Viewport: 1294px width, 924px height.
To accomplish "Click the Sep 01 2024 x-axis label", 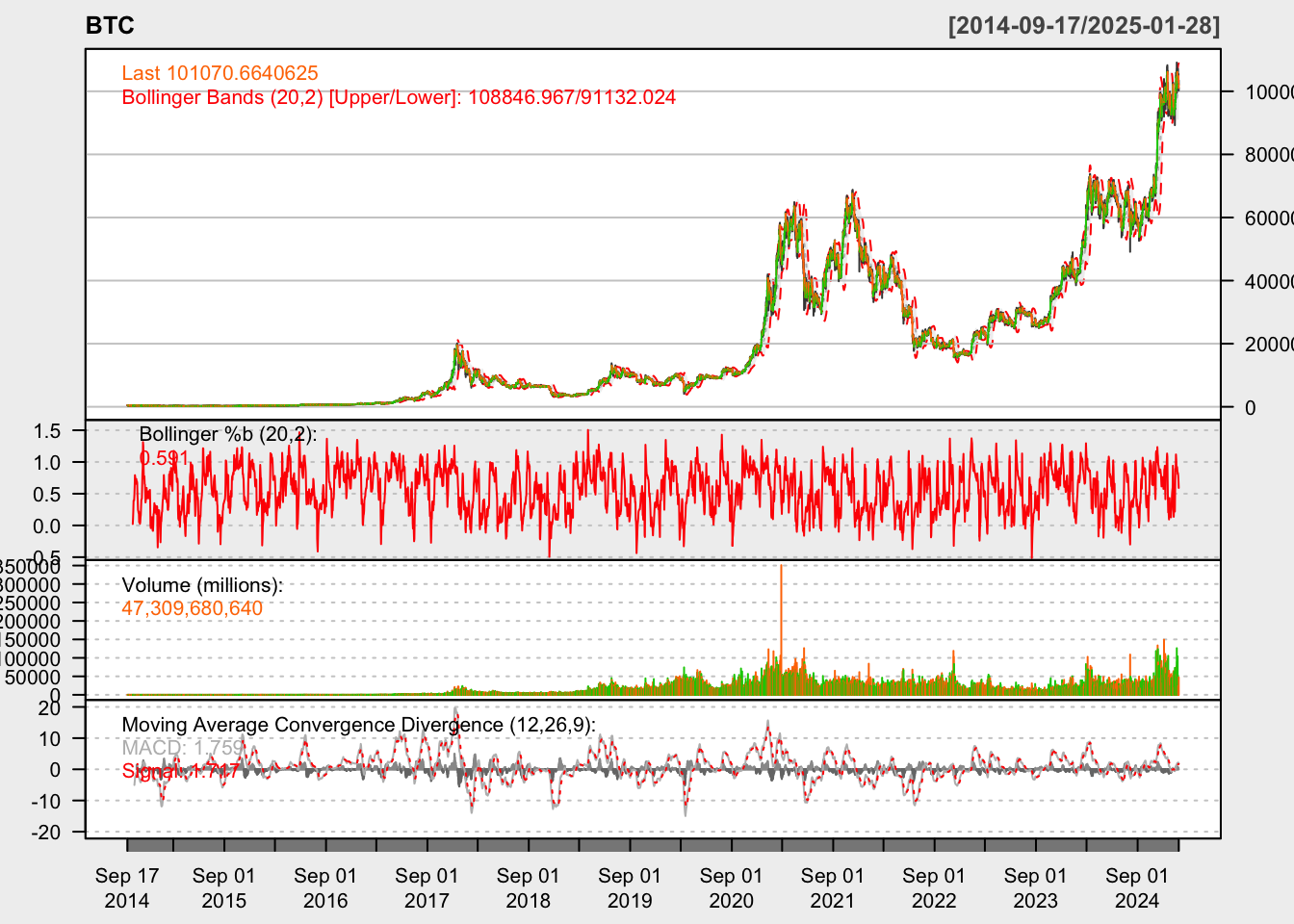I will pos(1137,888).
